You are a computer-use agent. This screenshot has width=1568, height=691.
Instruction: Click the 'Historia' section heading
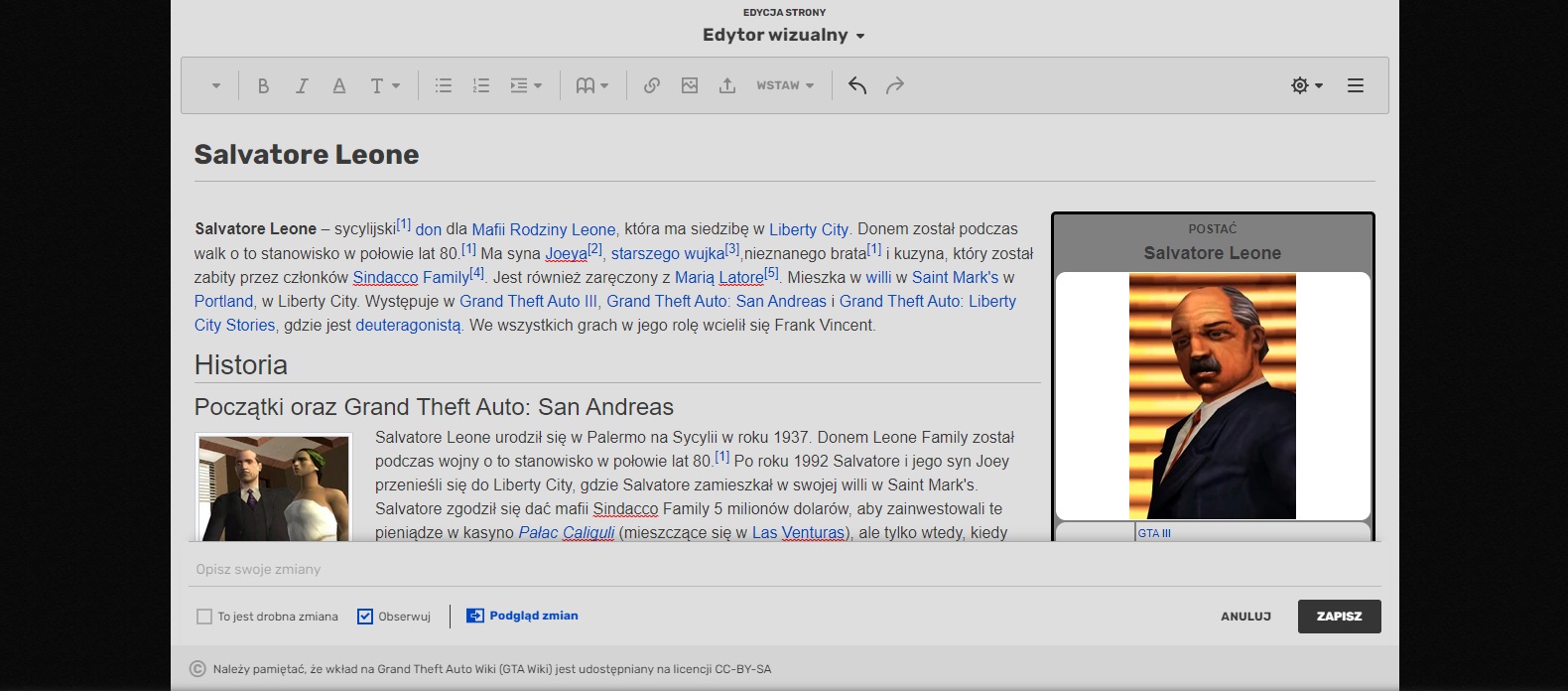click(x=241, y=365)
